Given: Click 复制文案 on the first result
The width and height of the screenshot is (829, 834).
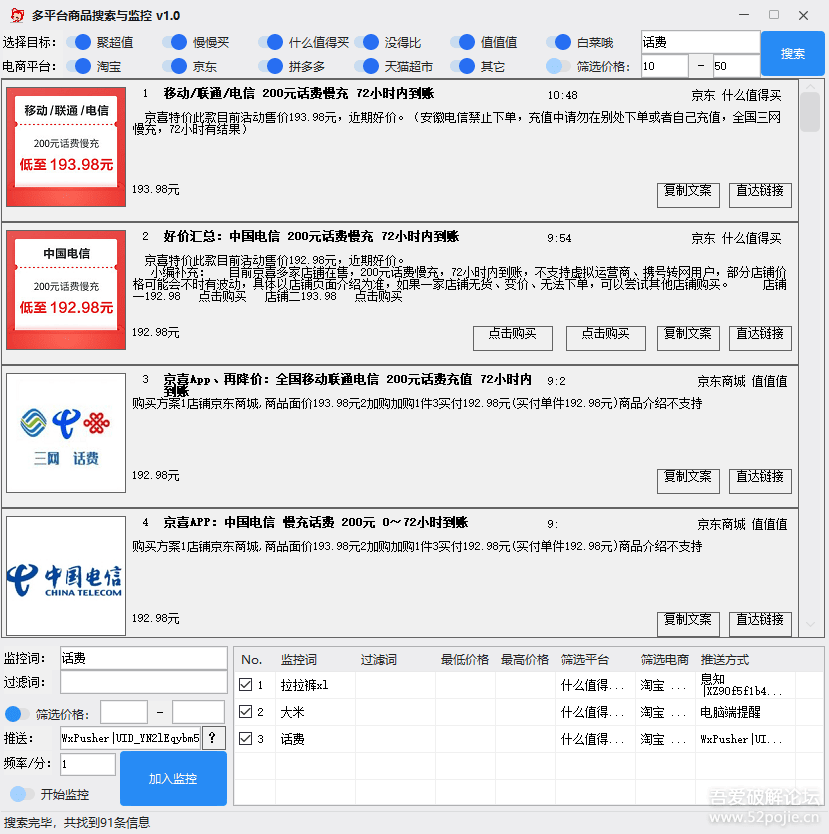Looking at the screenshot, I should pyautogui.click(x=688, y=194).
